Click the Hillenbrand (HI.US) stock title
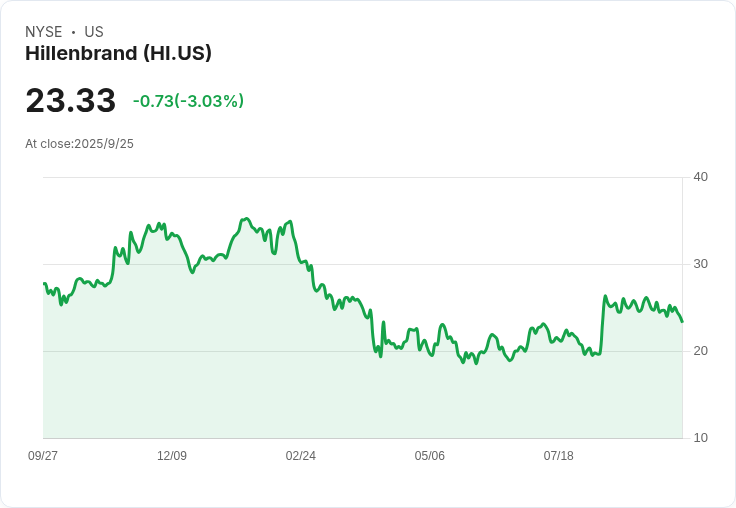This screenshot has height=508, width=736. 118,54
